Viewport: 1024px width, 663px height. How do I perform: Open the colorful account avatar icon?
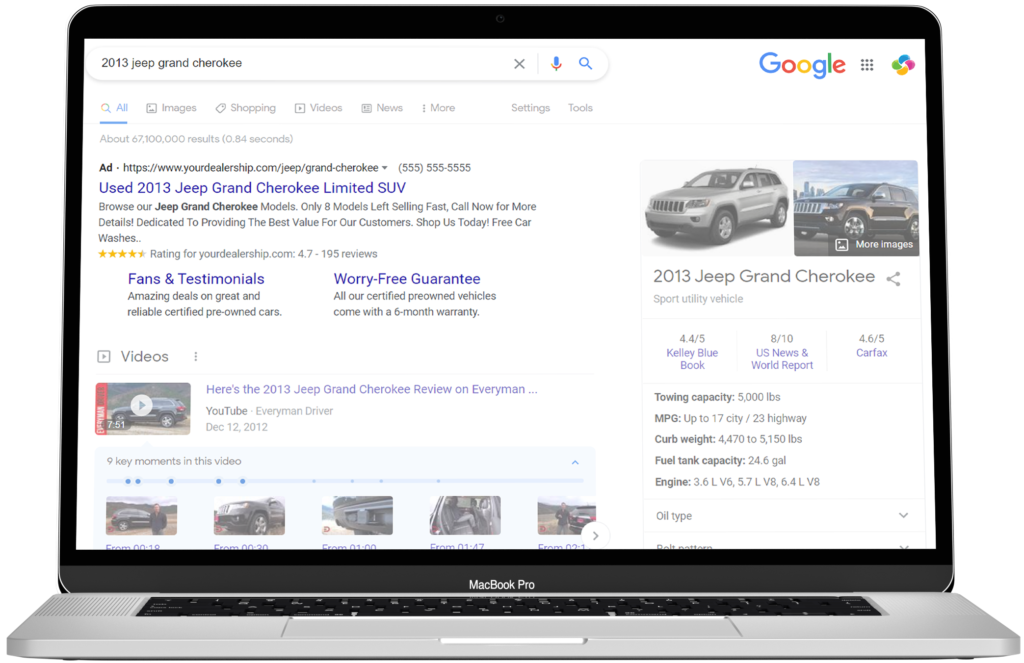click(903, 65)
